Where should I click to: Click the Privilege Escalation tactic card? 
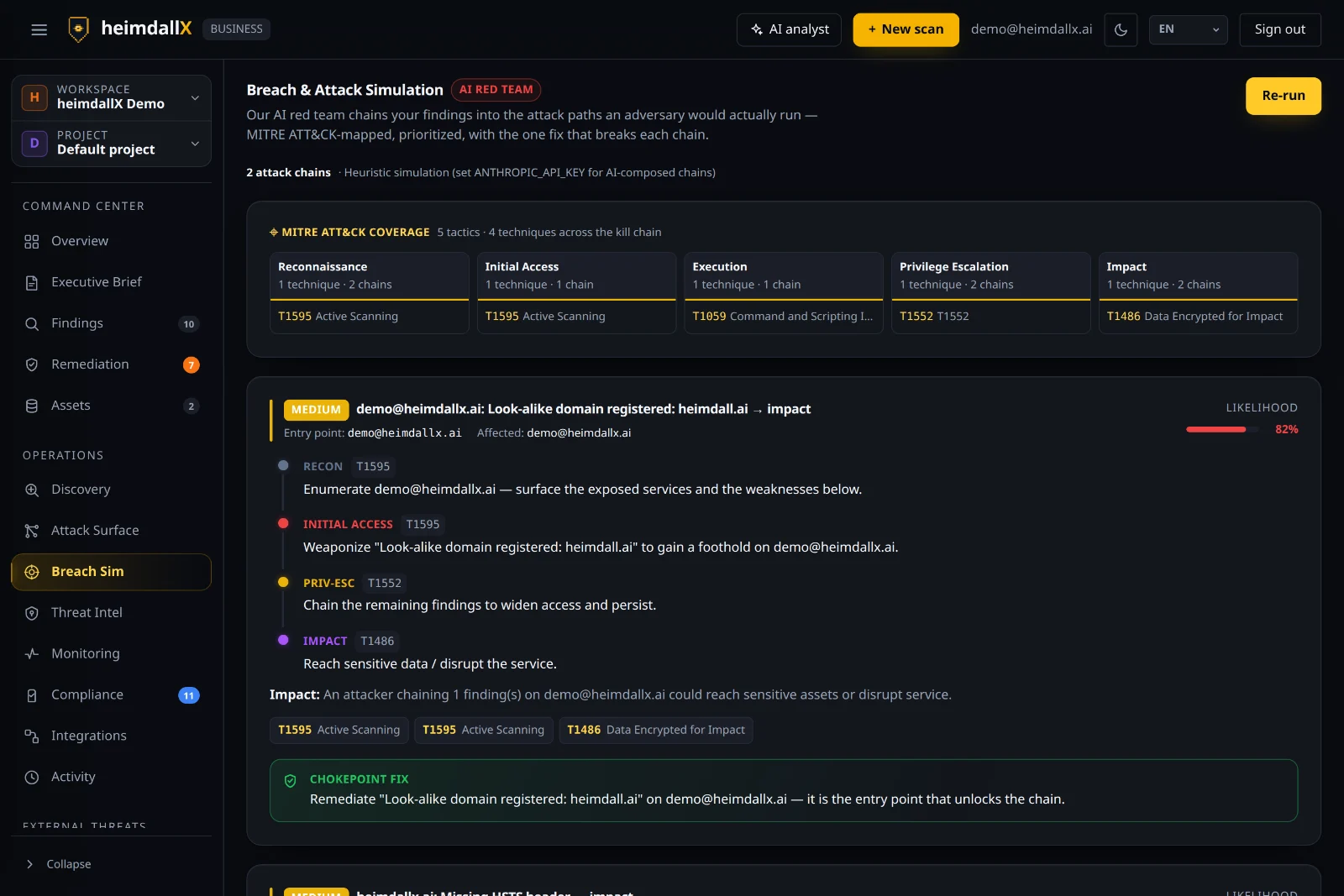point(990,293)
